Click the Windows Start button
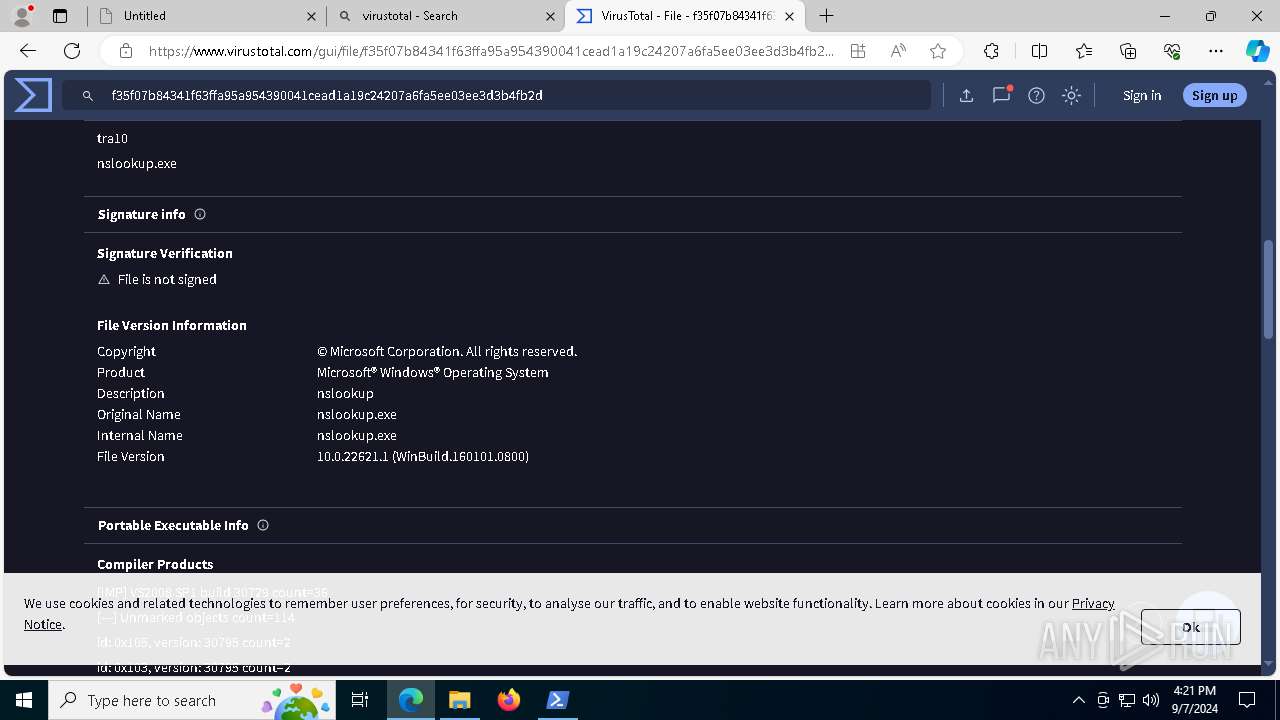This screenshot has width=1280, height=720. [x=24, y=700]
